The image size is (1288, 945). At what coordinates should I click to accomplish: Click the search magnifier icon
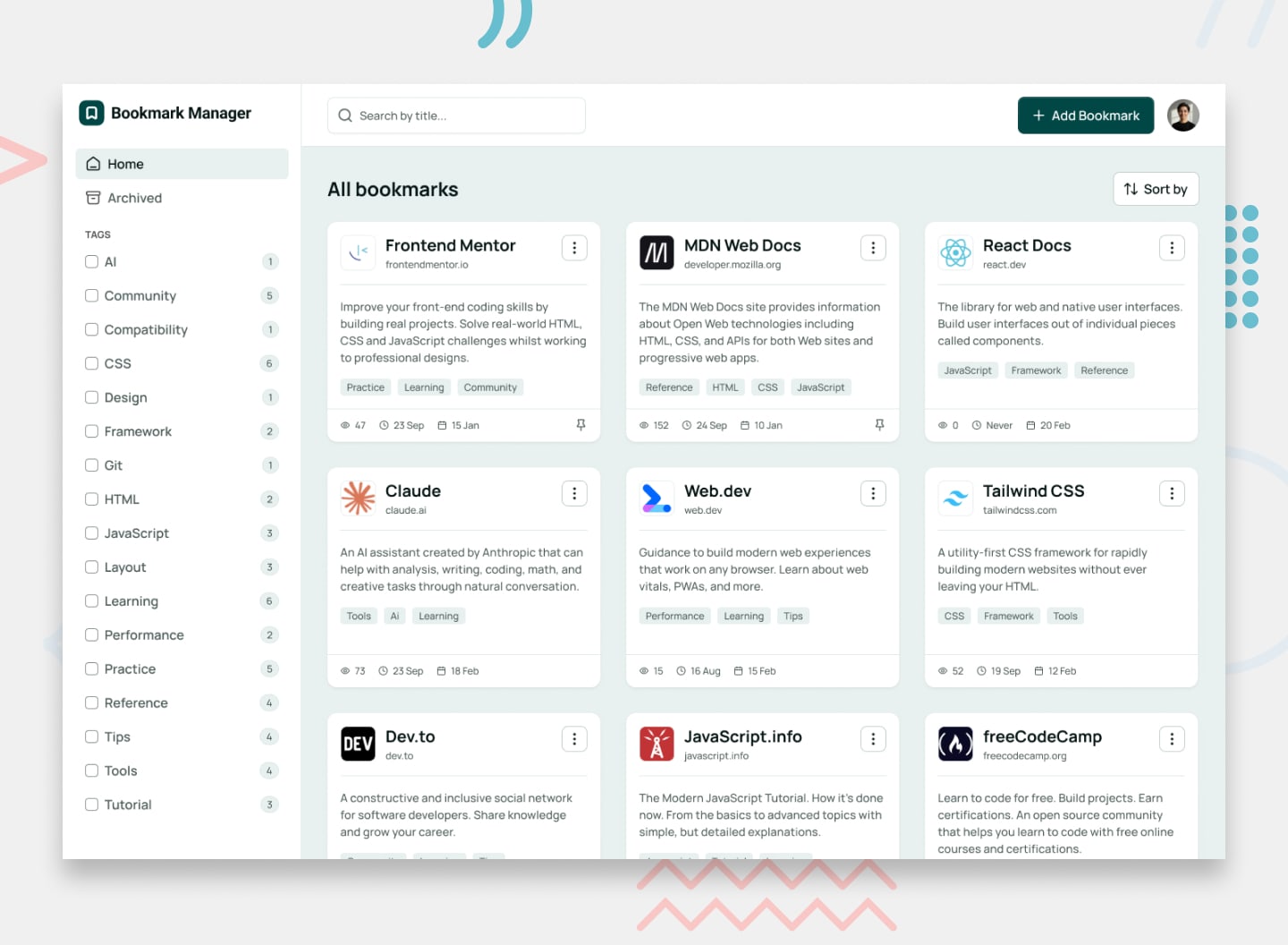coord(344,115)
